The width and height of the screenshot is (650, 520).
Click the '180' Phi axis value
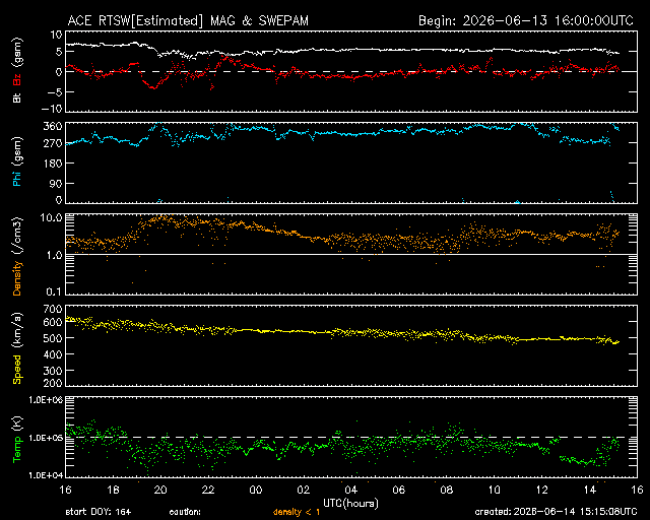53,164
